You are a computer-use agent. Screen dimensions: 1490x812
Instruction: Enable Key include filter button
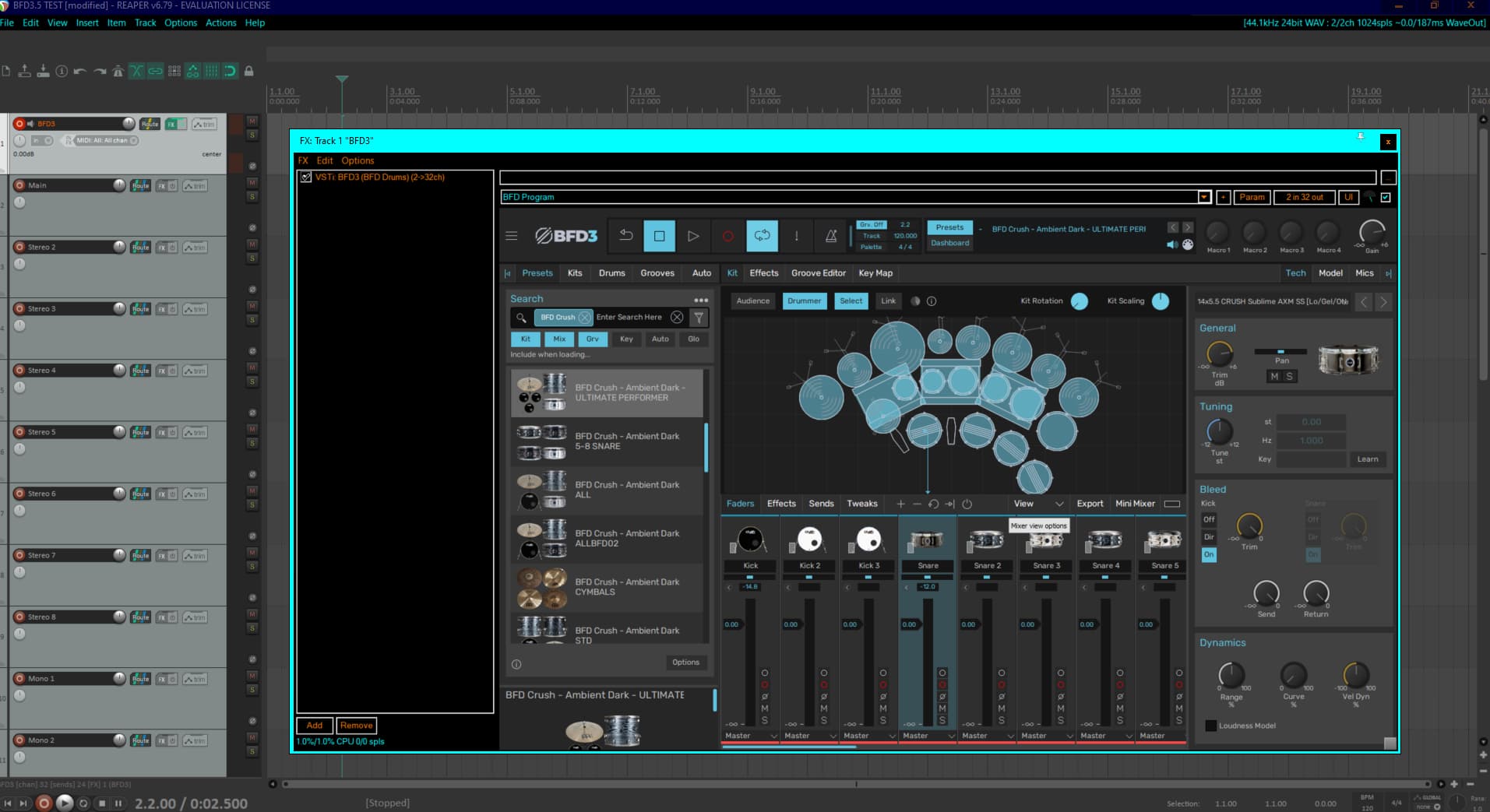pyautogui.click(x=626, y=339)
